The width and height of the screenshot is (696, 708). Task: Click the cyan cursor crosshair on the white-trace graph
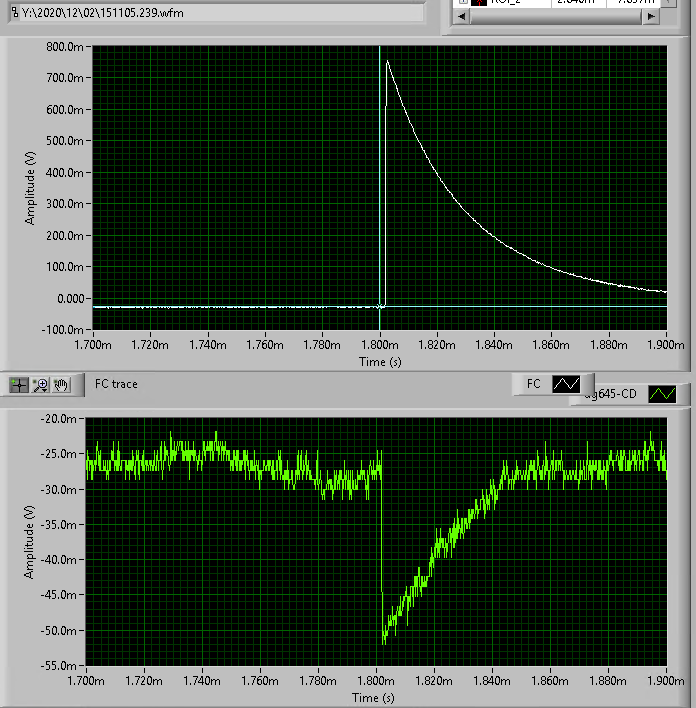pos(379,307)
